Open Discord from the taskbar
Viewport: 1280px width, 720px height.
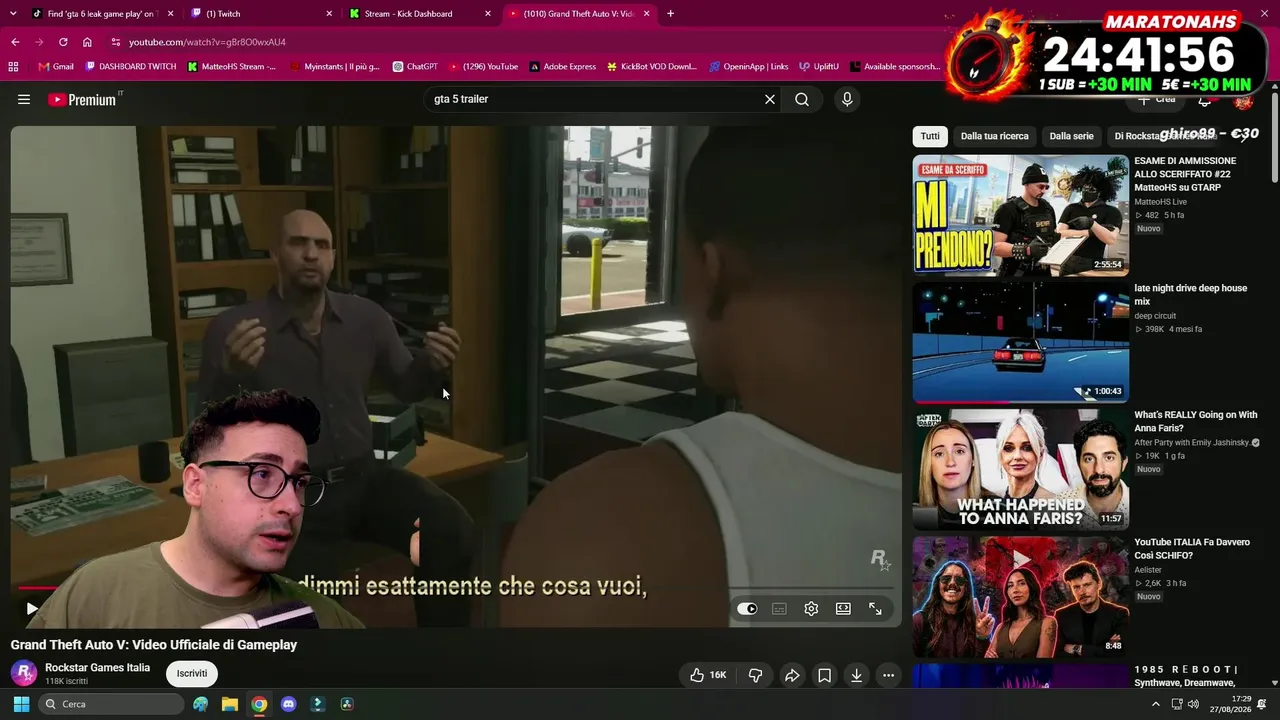coord(289,704)
